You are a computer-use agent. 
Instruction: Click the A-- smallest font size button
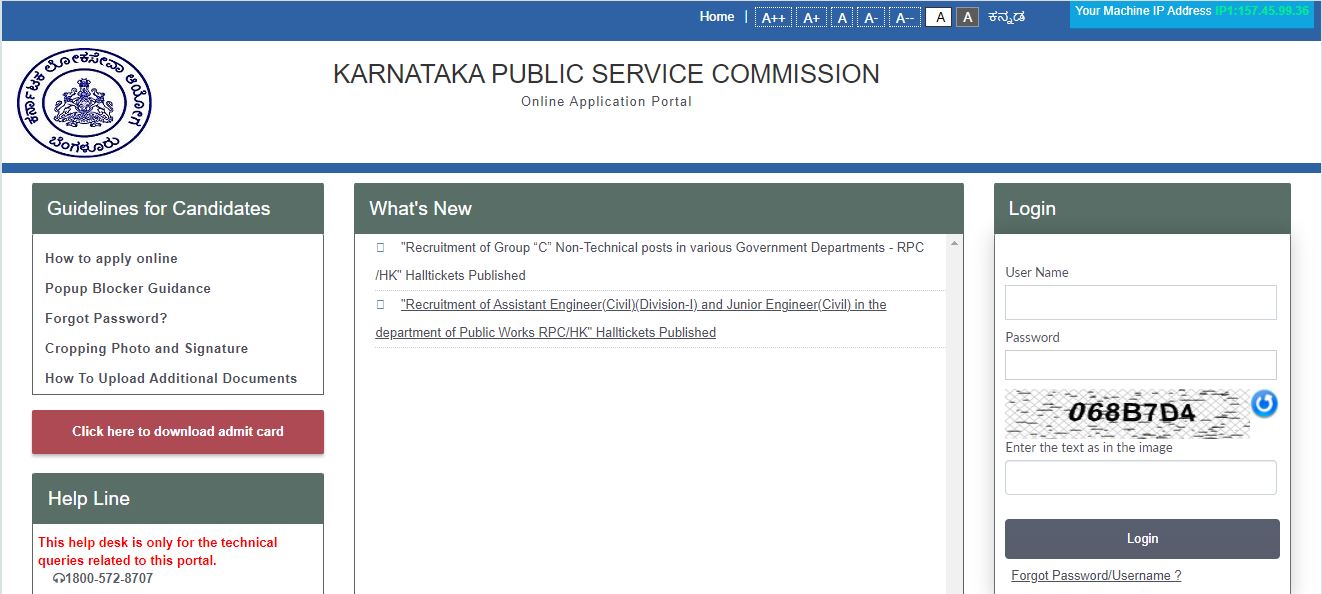pyautogui.click(x=904, y=18)
